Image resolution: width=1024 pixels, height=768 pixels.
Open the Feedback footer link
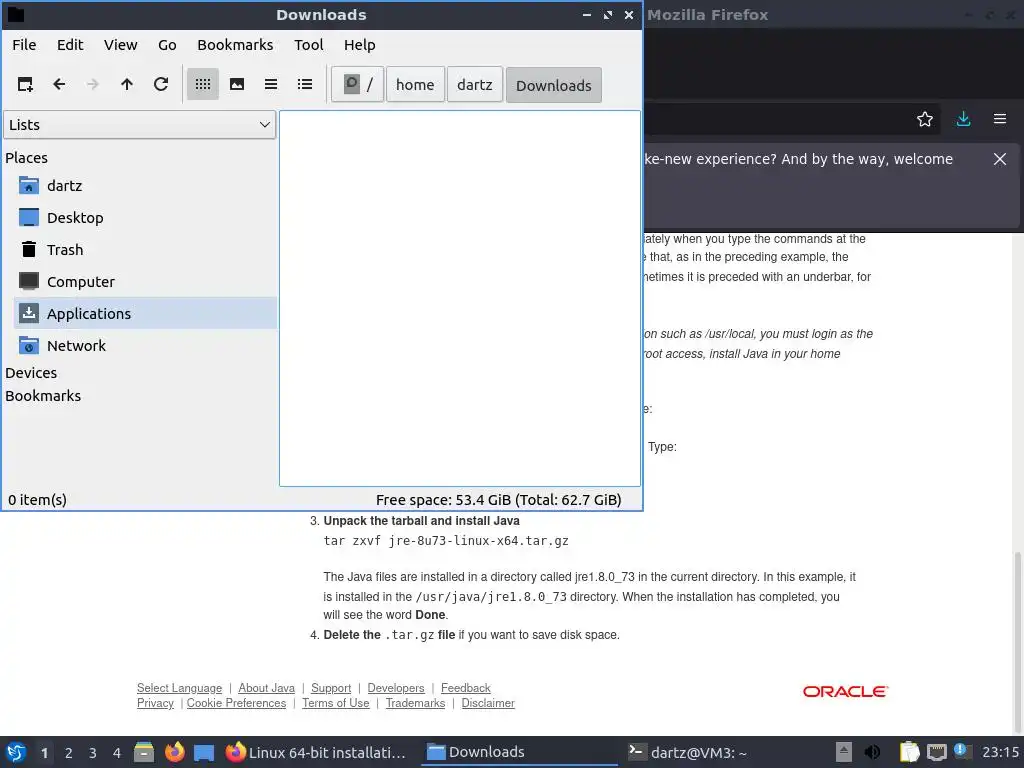click(x=466, y=688)
